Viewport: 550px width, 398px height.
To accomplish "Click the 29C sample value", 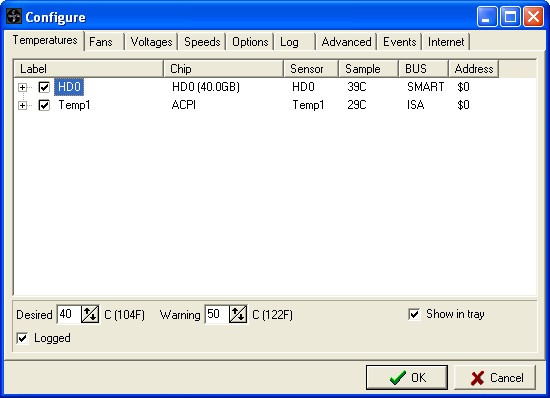I will (357, 105).
